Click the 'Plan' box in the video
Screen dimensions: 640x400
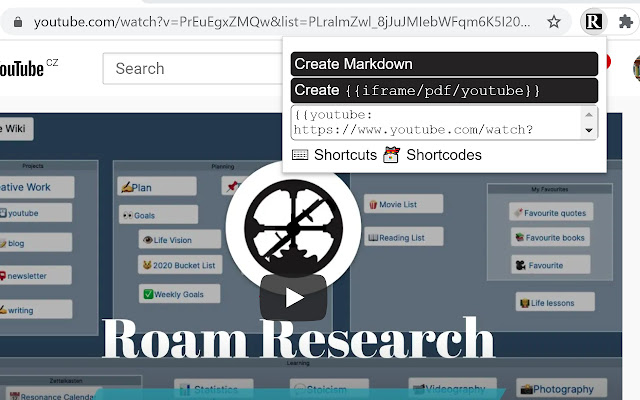click(157, 187)
